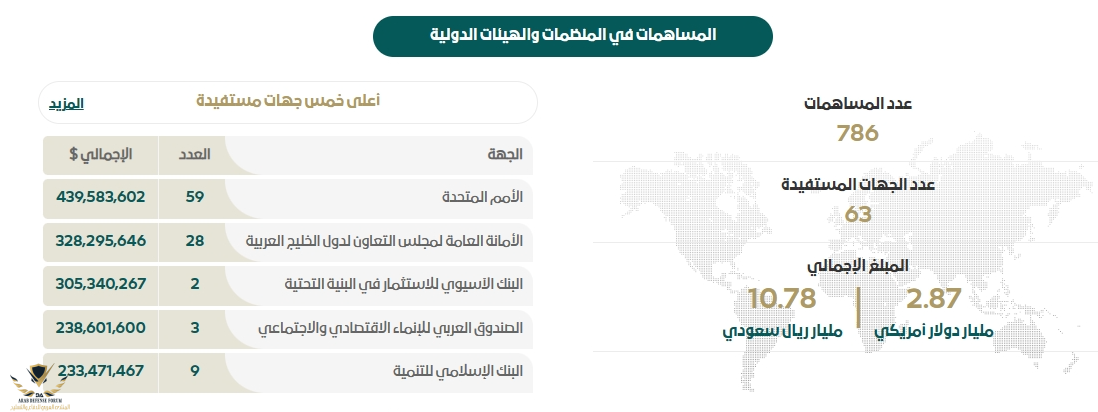Select the total 305,340,267
The width and height of the screenshot is (1098, 412).
click(x=101, y=284)
